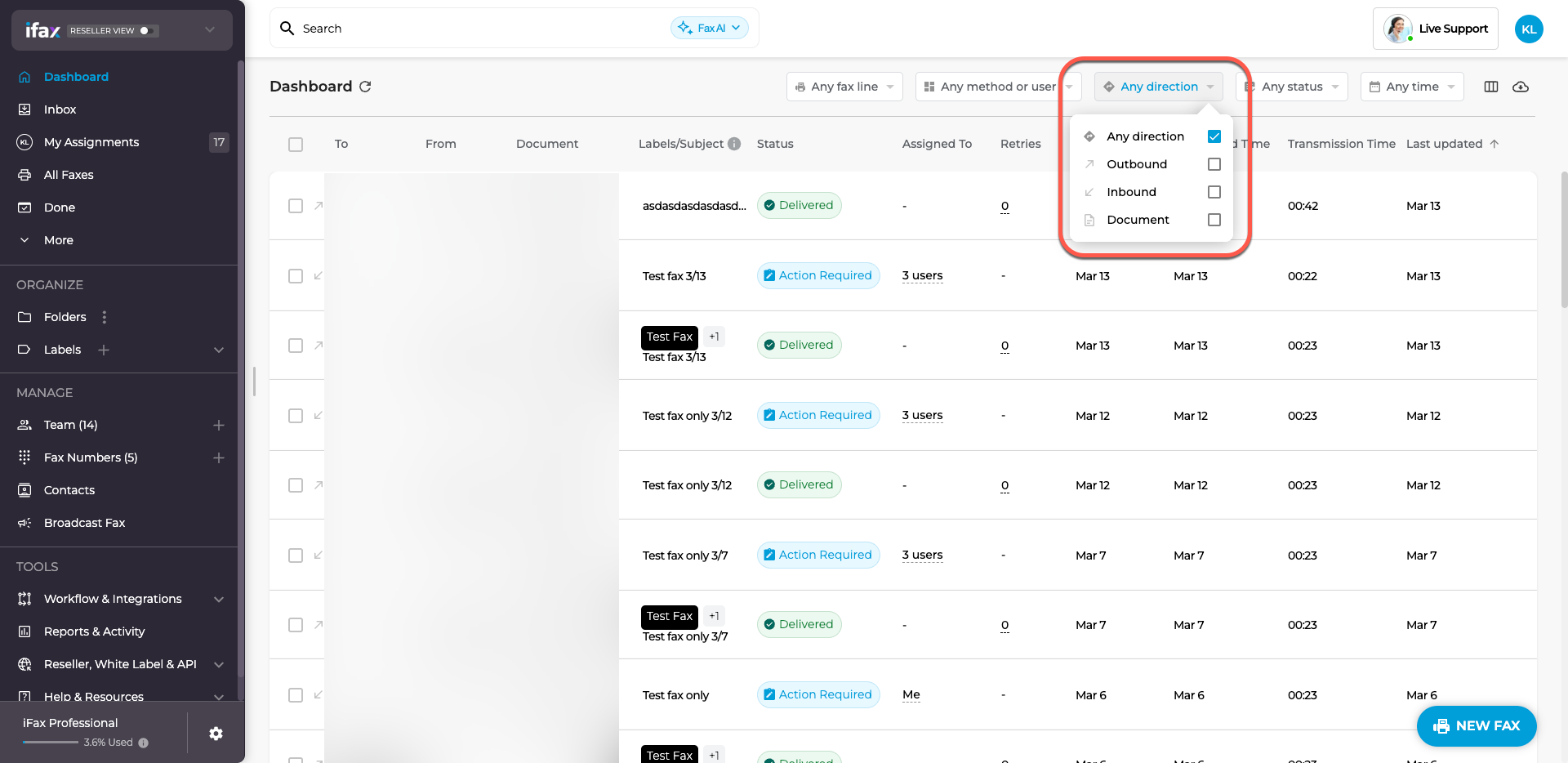Open the Any fax line dropdown
1568x763 pixels.
click(x=844, y=87)
